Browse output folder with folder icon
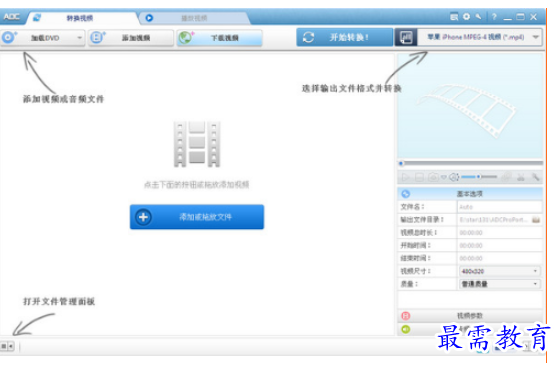This screenshot has height=369, width=559. point(536,220)
